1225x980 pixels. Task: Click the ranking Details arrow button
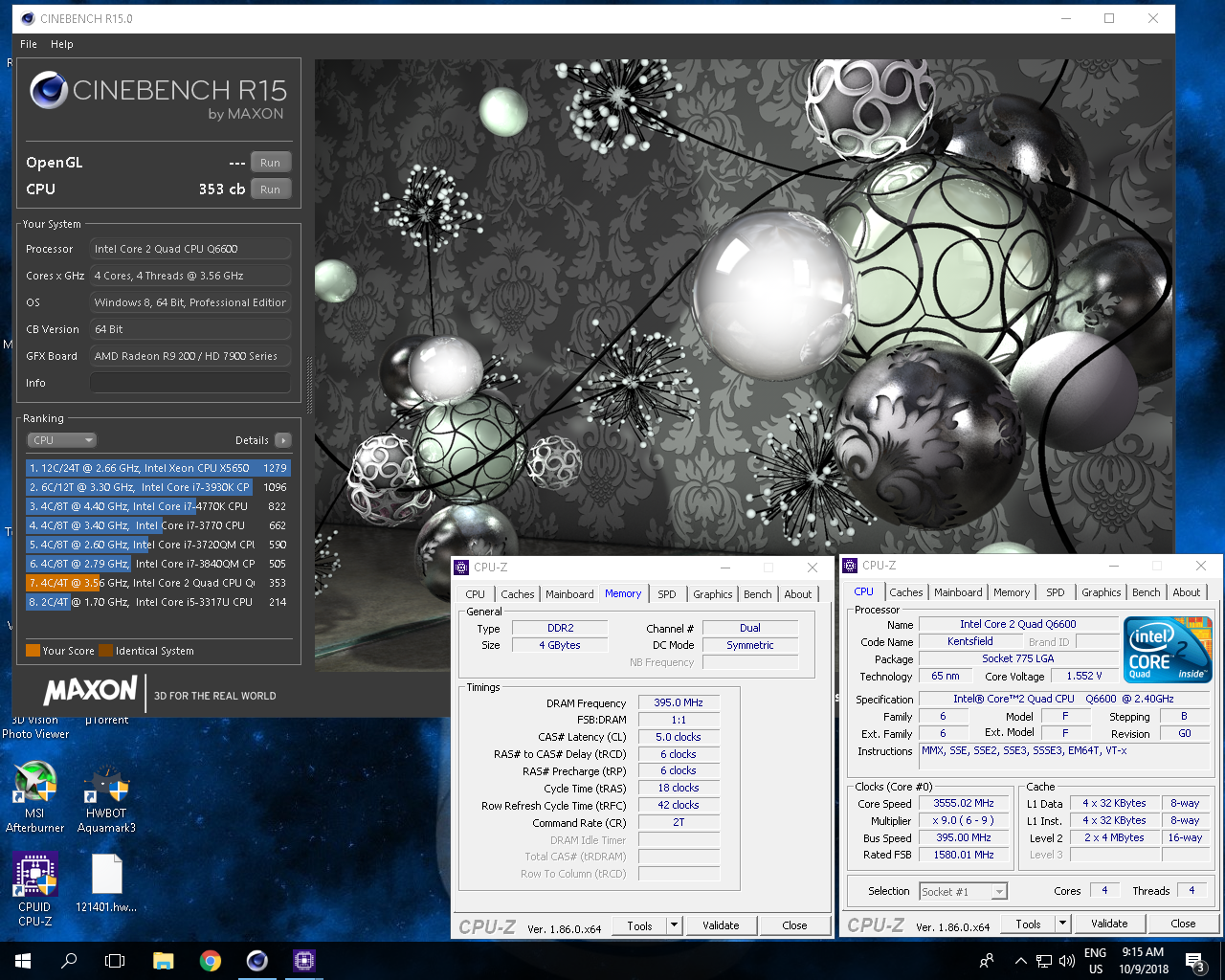point(282,440)
